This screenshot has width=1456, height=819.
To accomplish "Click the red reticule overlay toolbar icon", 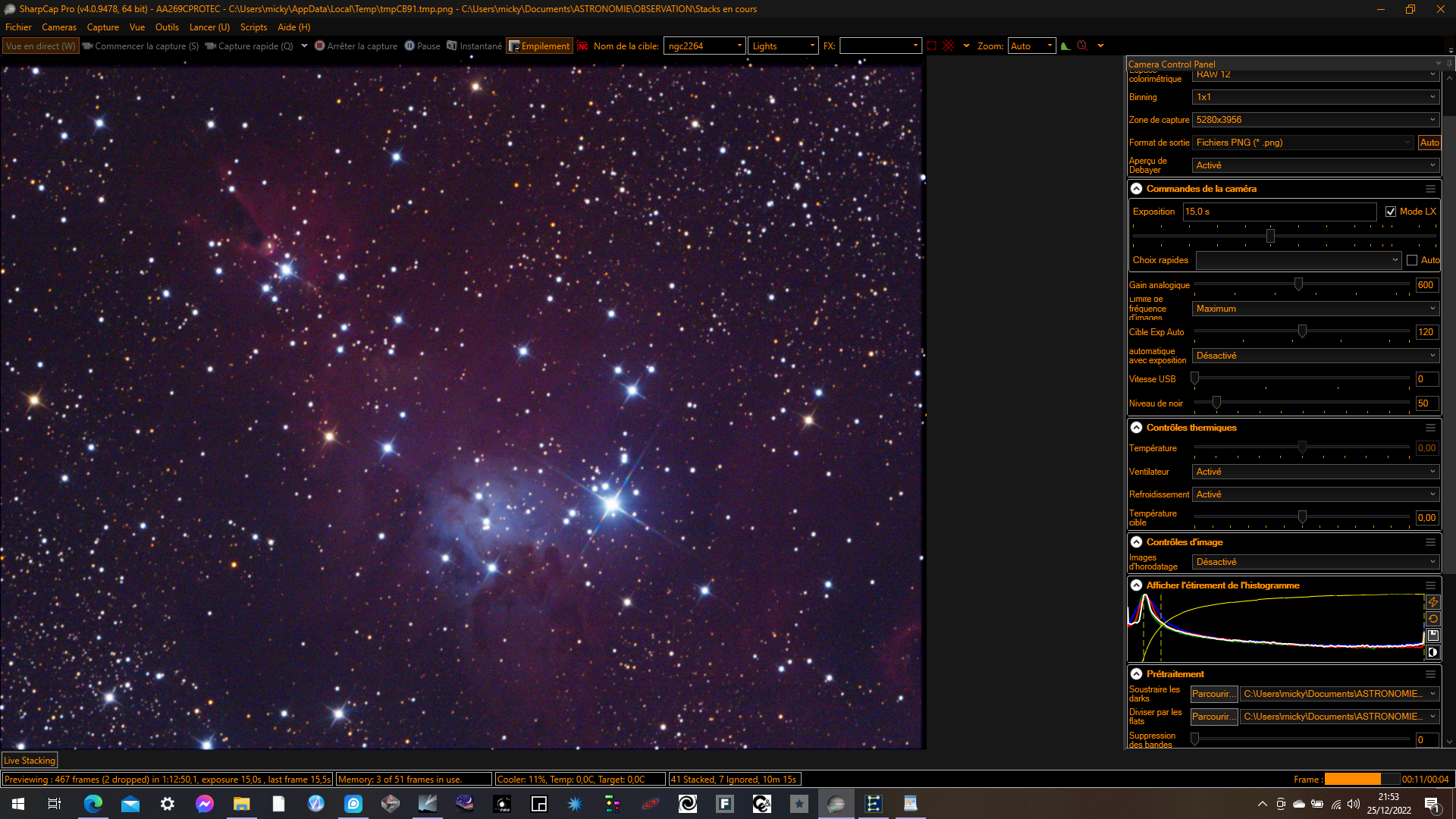I will [1082, 46].
